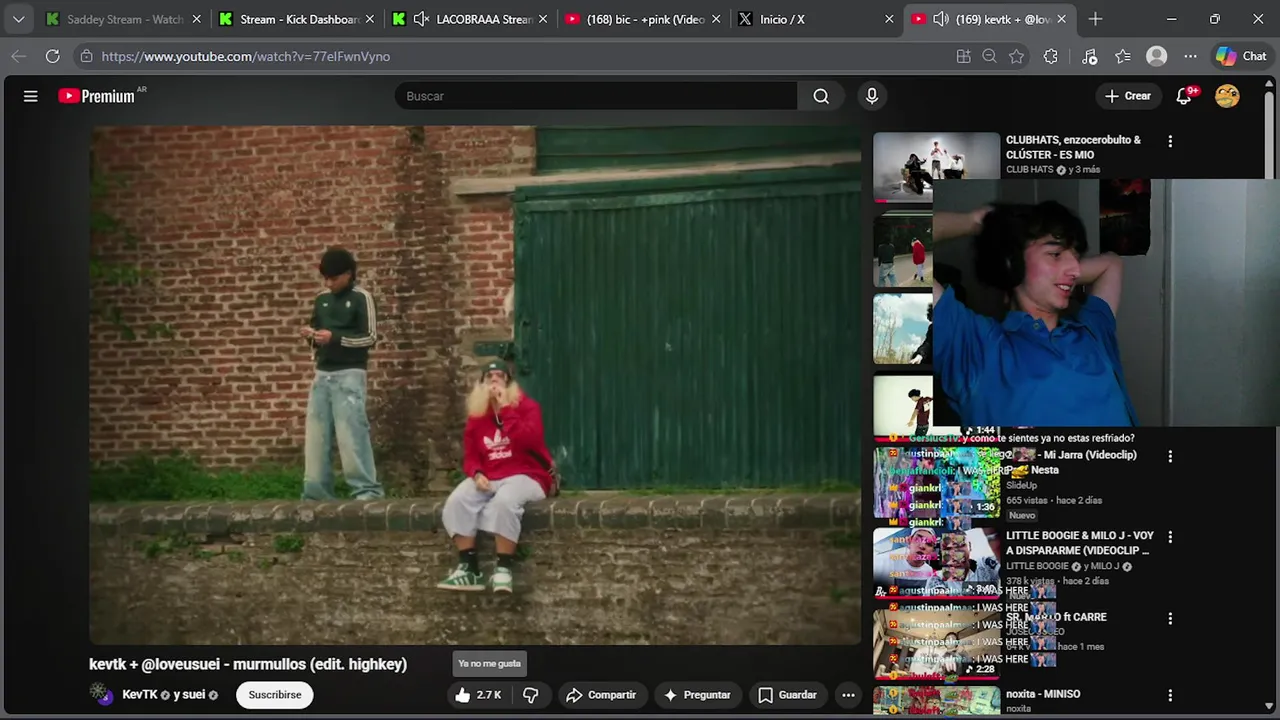Open browser extensions puzzle icon
The image size is (1280, 720).
pos(1050,57)
